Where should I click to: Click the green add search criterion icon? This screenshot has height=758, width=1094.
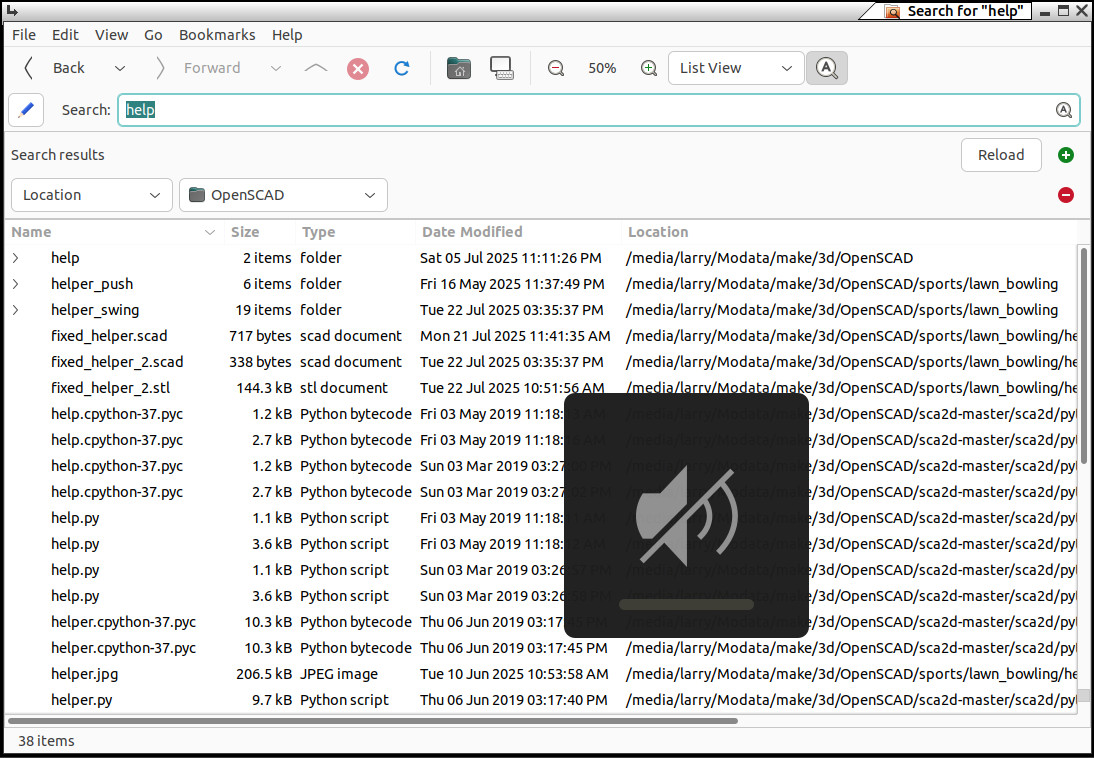1065,155
